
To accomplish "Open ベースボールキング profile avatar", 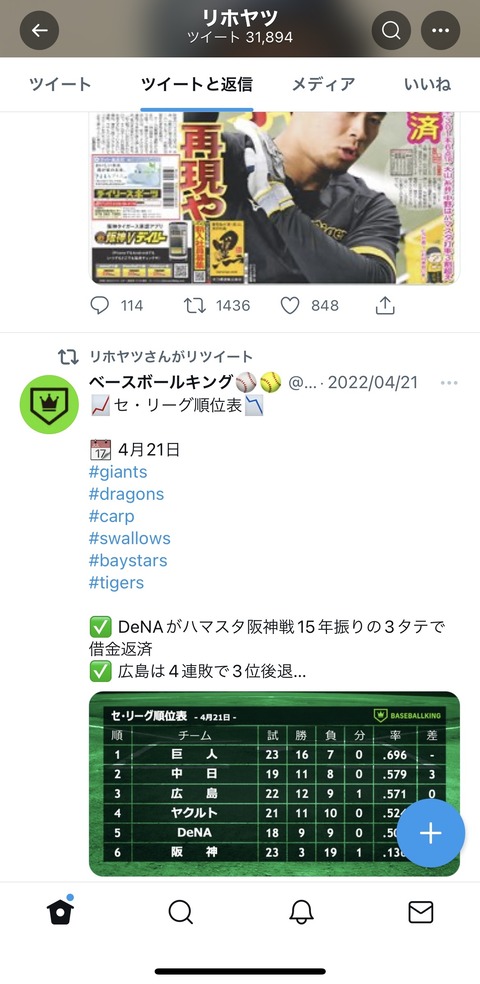I will pos(49,404).
